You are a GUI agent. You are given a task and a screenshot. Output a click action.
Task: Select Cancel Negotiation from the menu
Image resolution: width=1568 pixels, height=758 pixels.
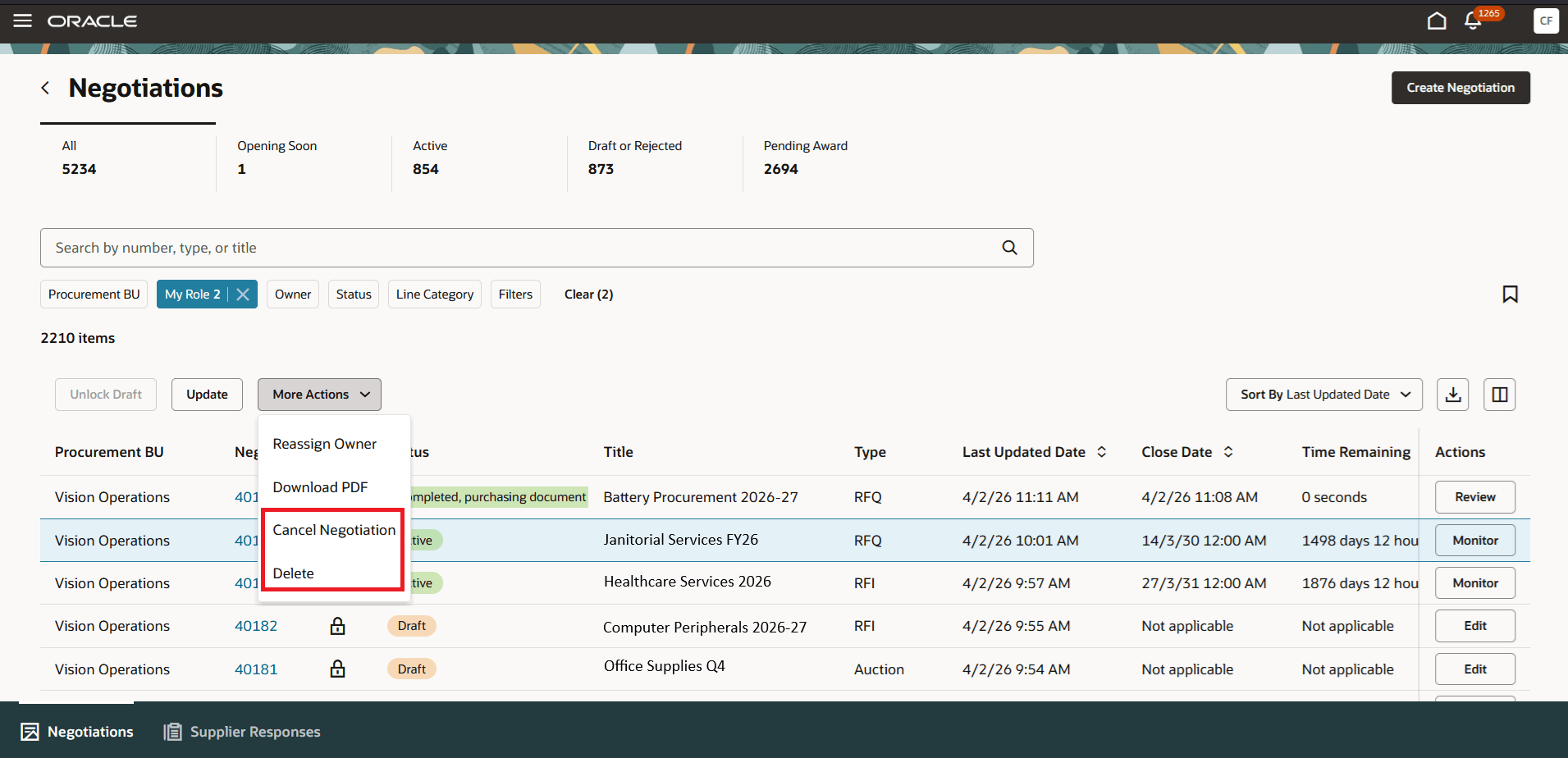(x=333, y=529)
